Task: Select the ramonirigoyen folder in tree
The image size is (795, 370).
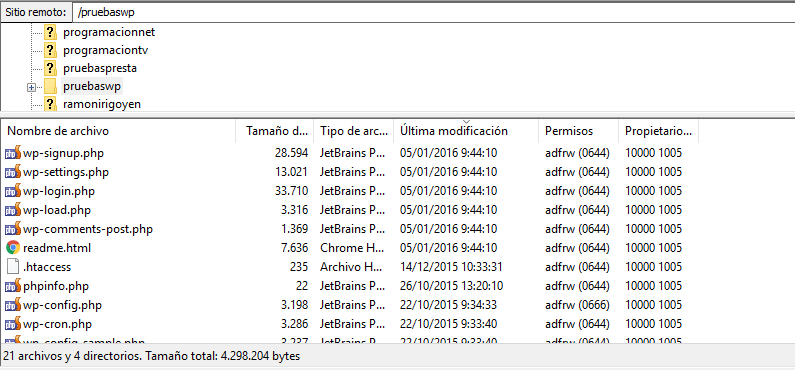Action: tap(102, 104)
